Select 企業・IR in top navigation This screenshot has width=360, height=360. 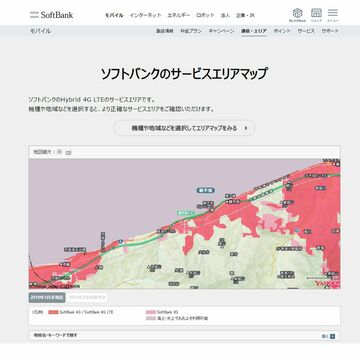[245, 15]
